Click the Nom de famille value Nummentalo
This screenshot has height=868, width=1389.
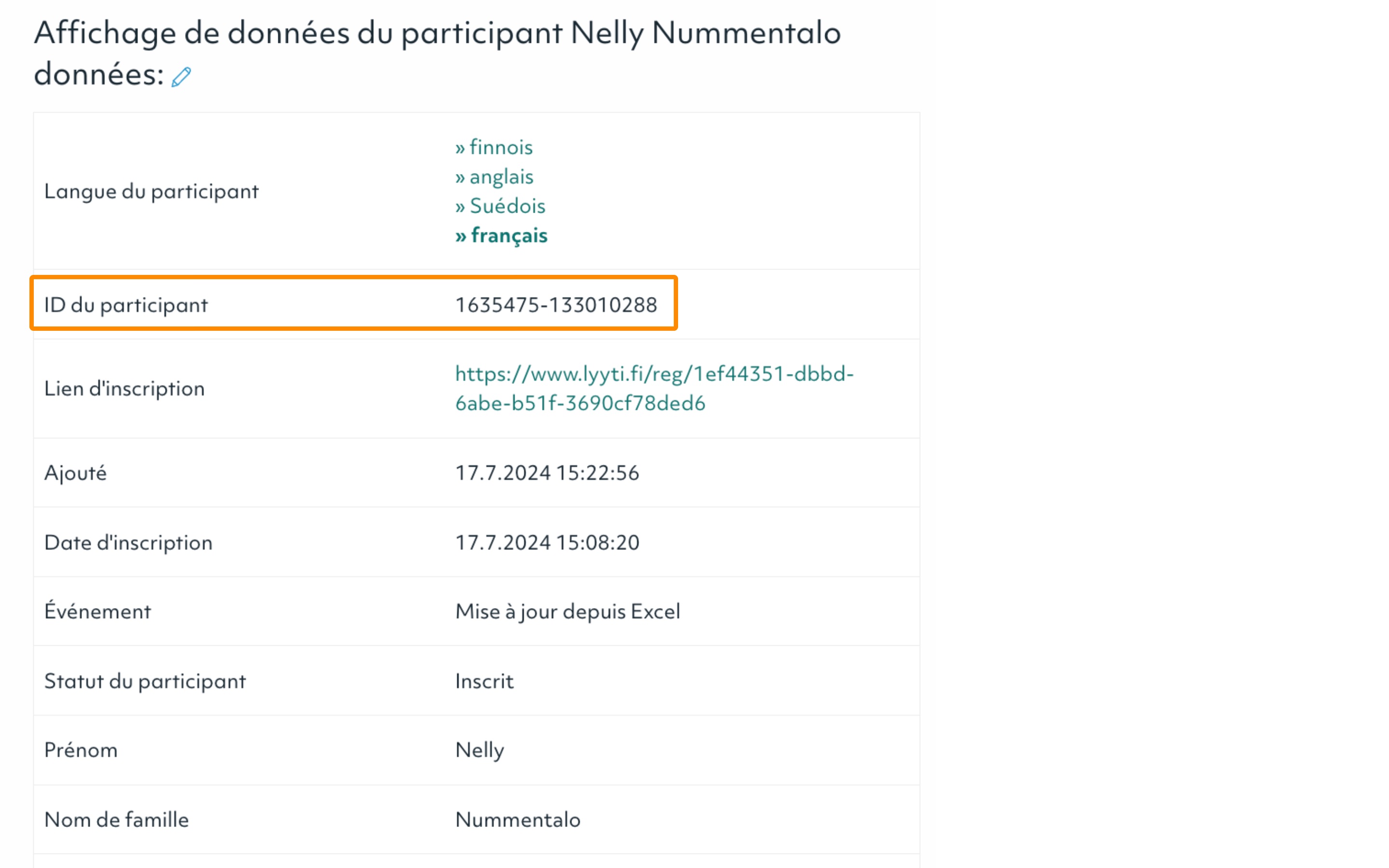coord(517,820)
